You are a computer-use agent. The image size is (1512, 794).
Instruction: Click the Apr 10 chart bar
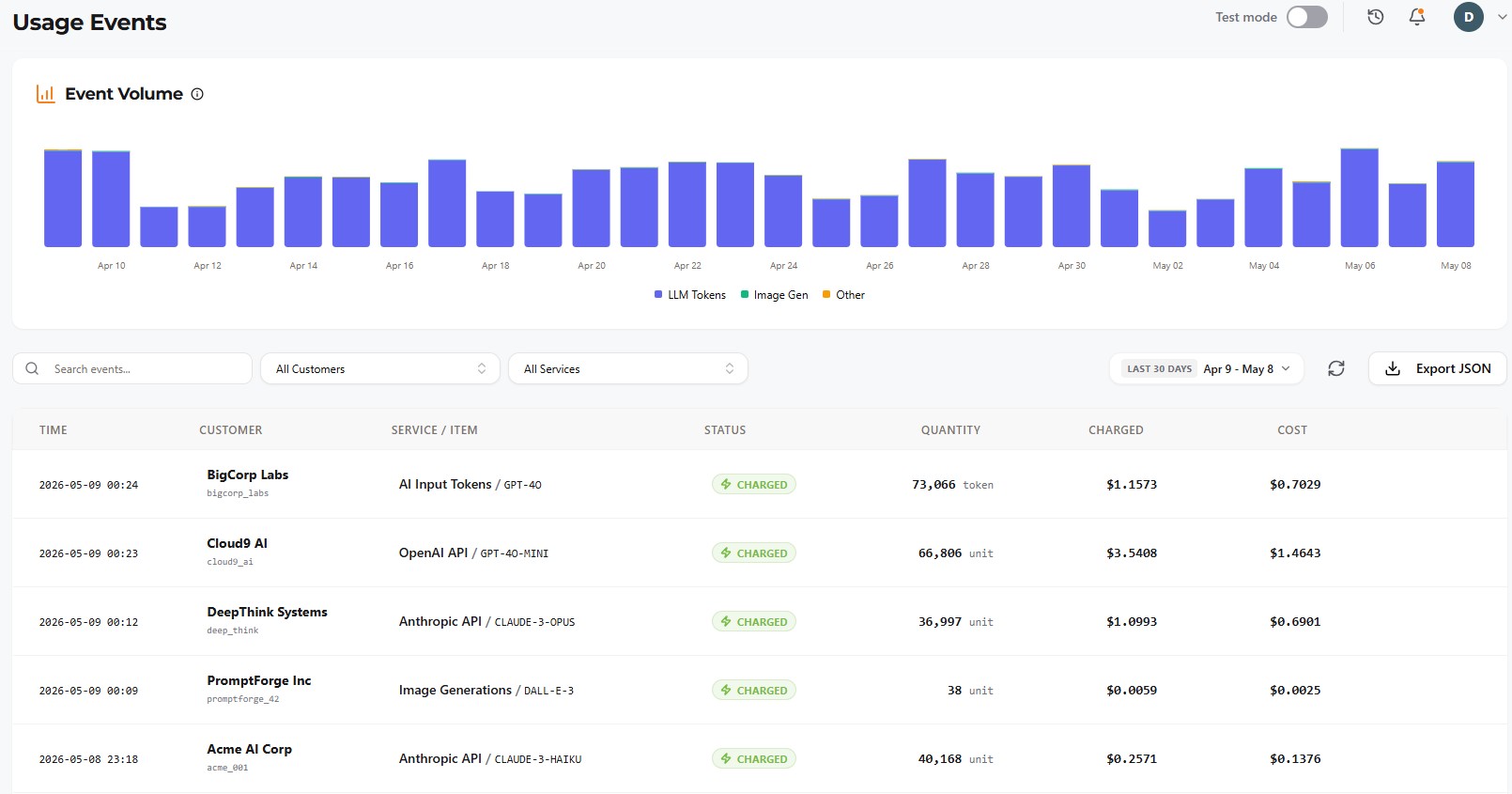[111, 198]
